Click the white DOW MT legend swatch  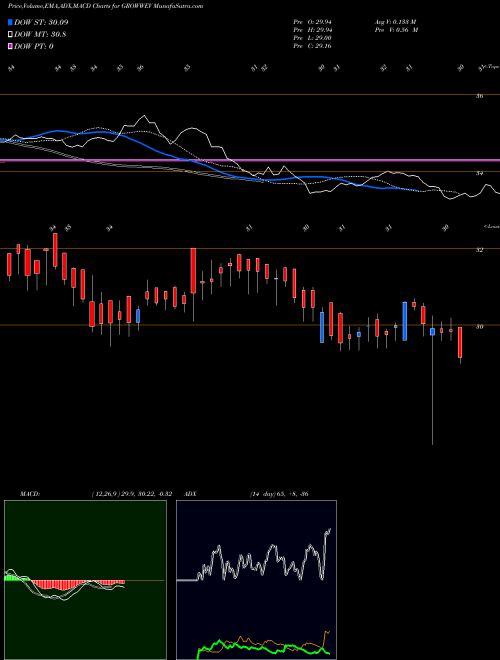[x=11, y=35]
